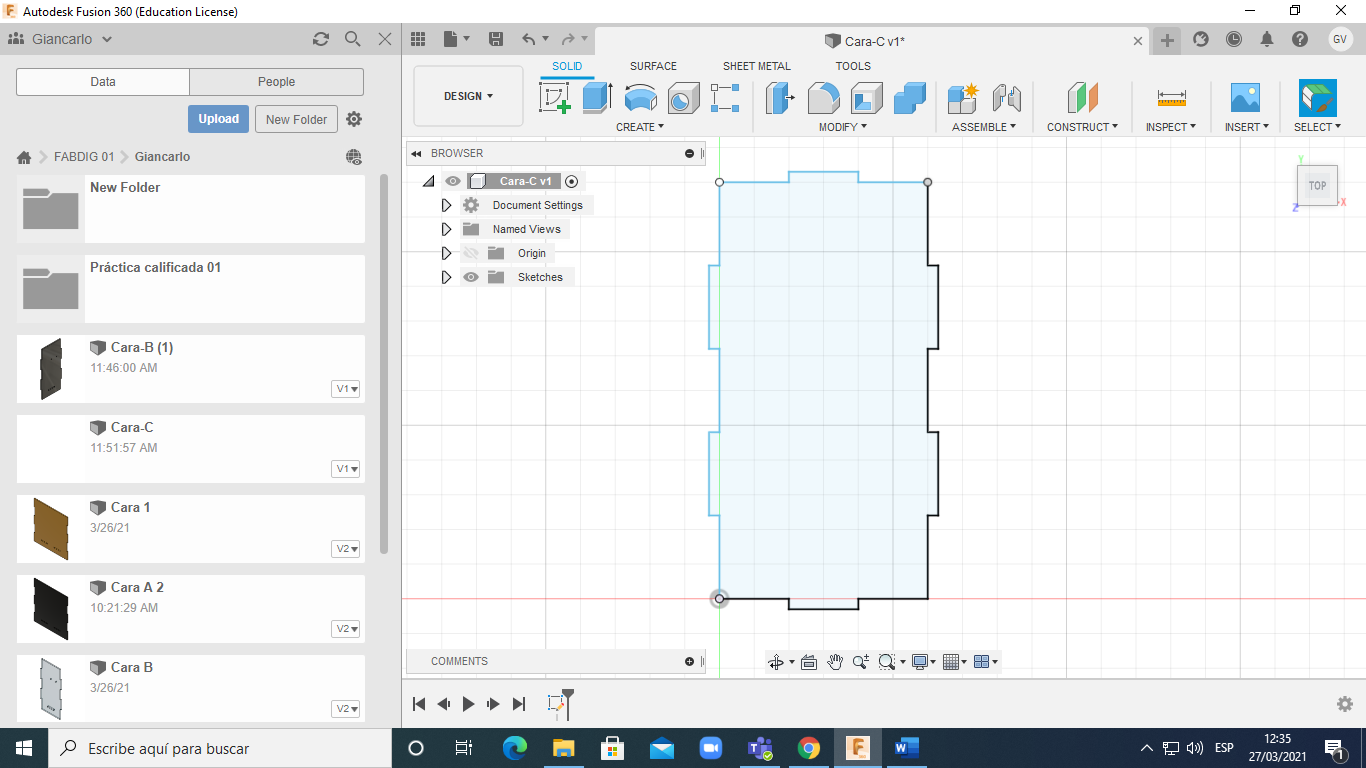Open the Look At tool in navigation bar
Screen dimensions: 1366x768
(x=809, y=662)
